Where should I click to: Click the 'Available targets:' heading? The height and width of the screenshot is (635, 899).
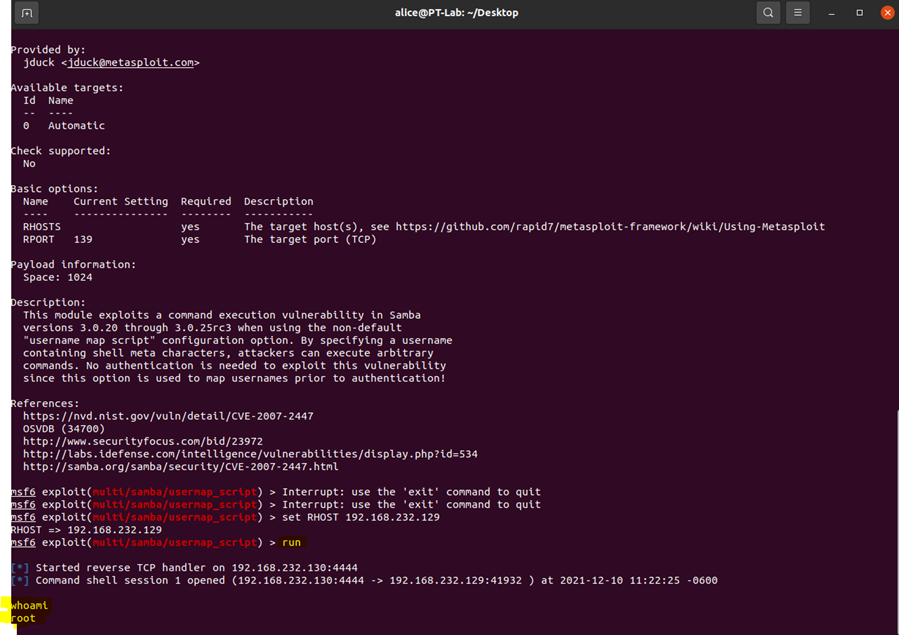pos(67,88)
